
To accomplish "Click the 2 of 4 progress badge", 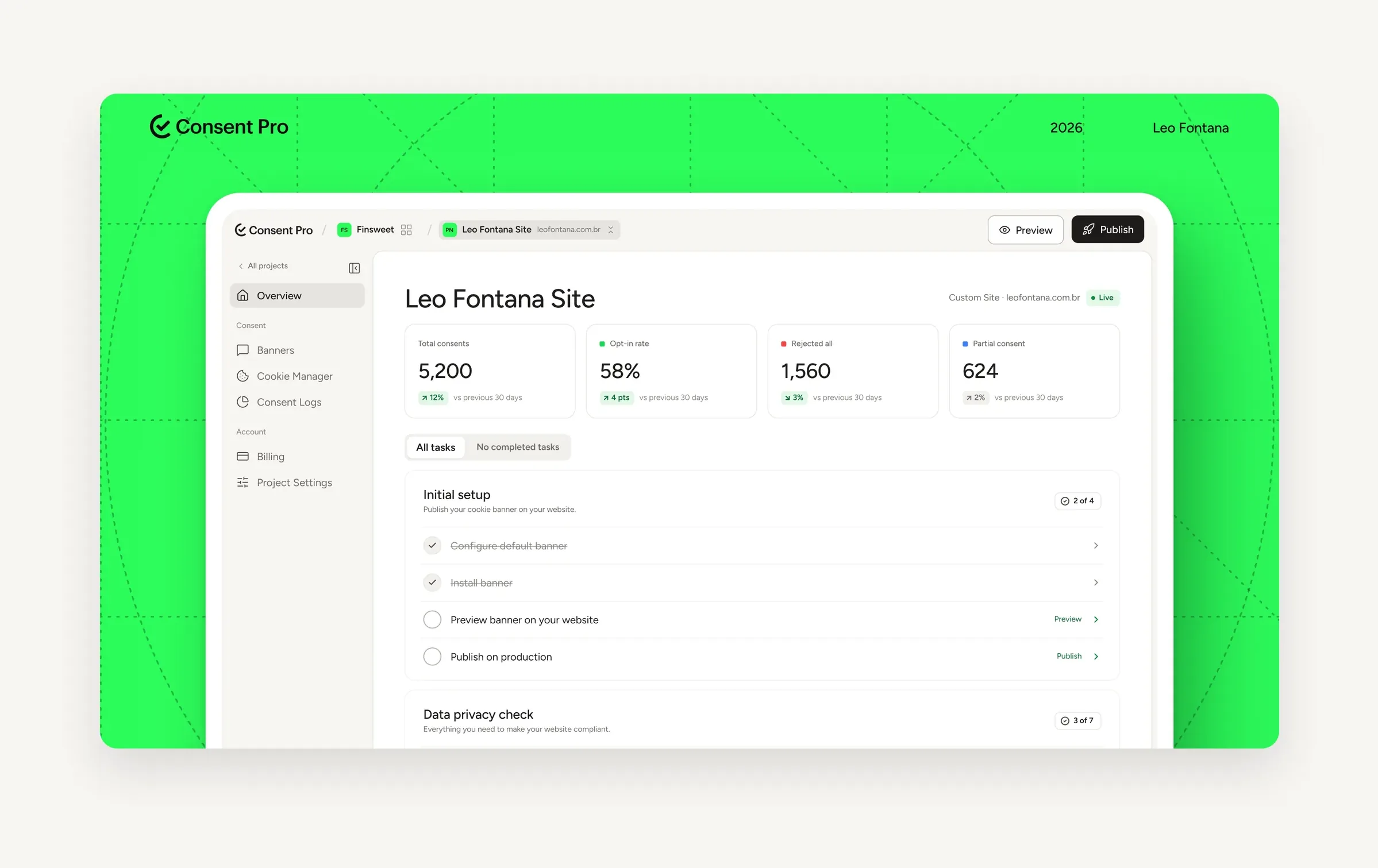I will (x=1077, y=501).
